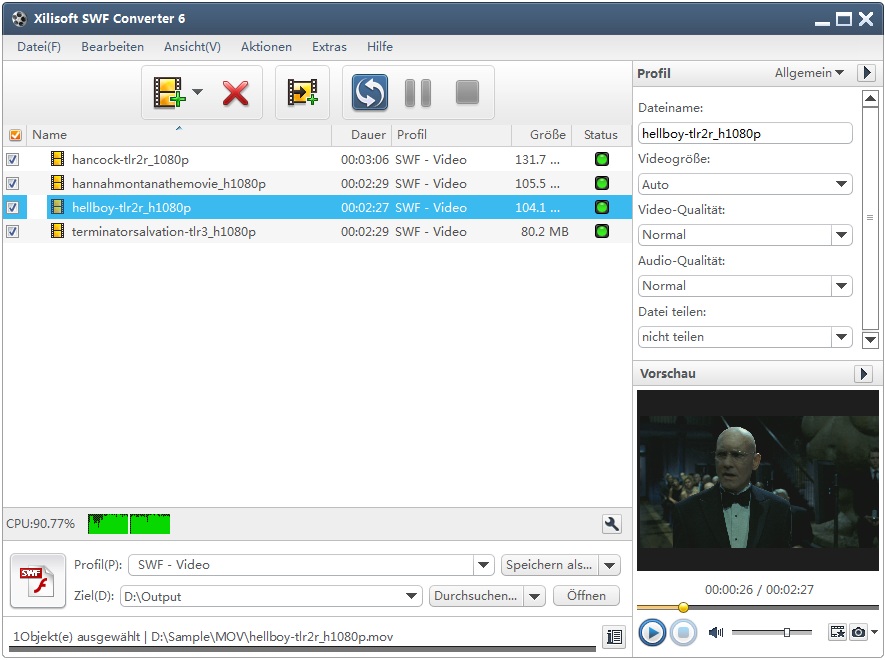
Task: Click status light of hancock-tlr2r_1080p
Action: coord(602,159)
